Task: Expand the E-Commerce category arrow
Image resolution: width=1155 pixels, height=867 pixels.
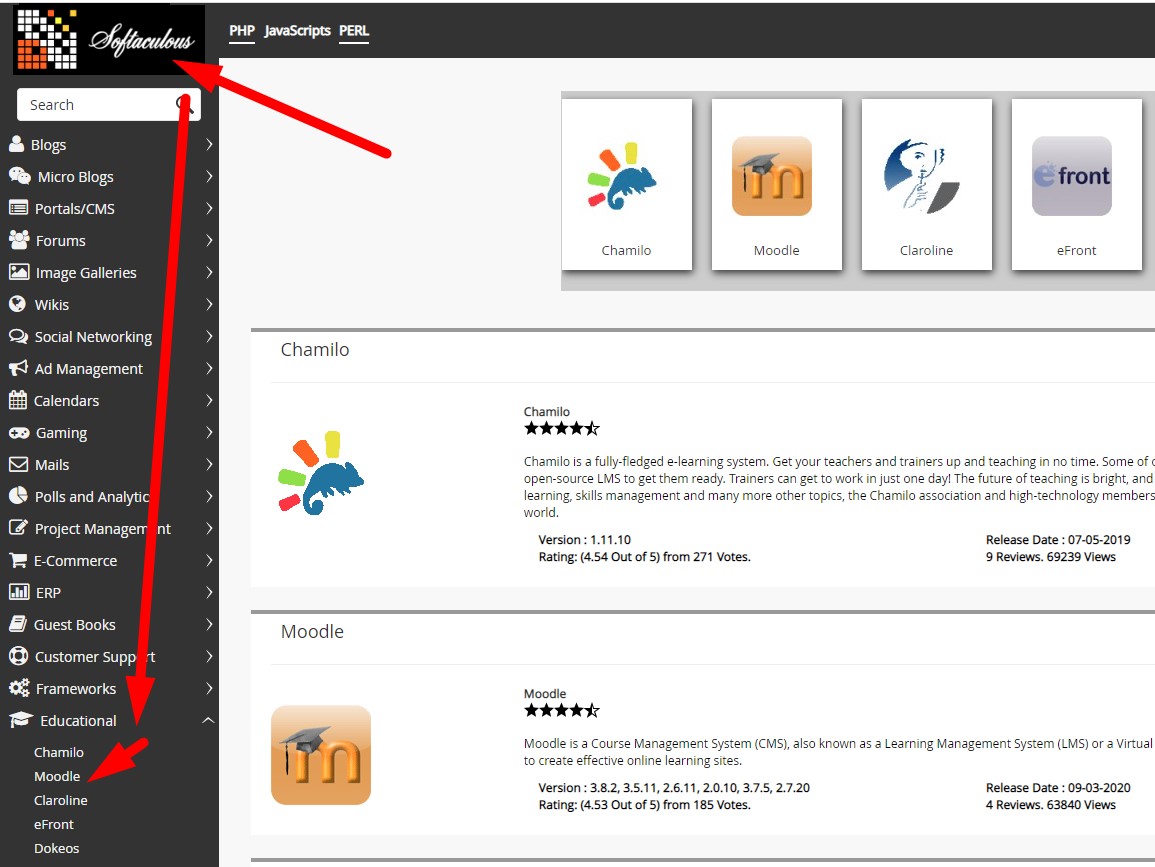Action: coord(208,560)
